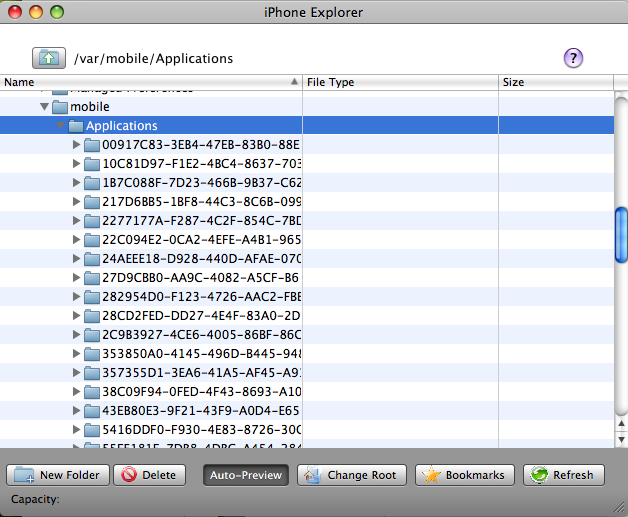Select the 22C094E2-0CA2-4EFE row text
Viewport: 628px width, 517px height.
point(201,239)
